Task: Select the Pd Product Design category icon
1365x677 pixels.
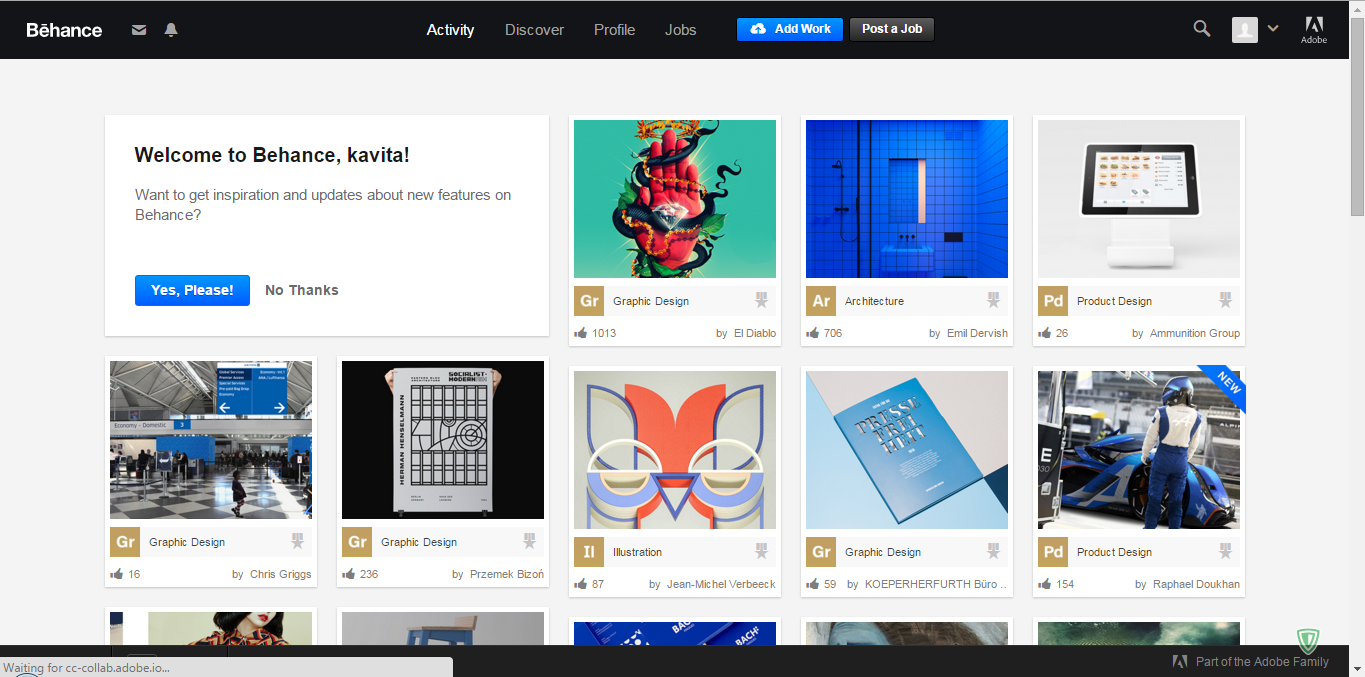Action: (x=1052, y=300)
